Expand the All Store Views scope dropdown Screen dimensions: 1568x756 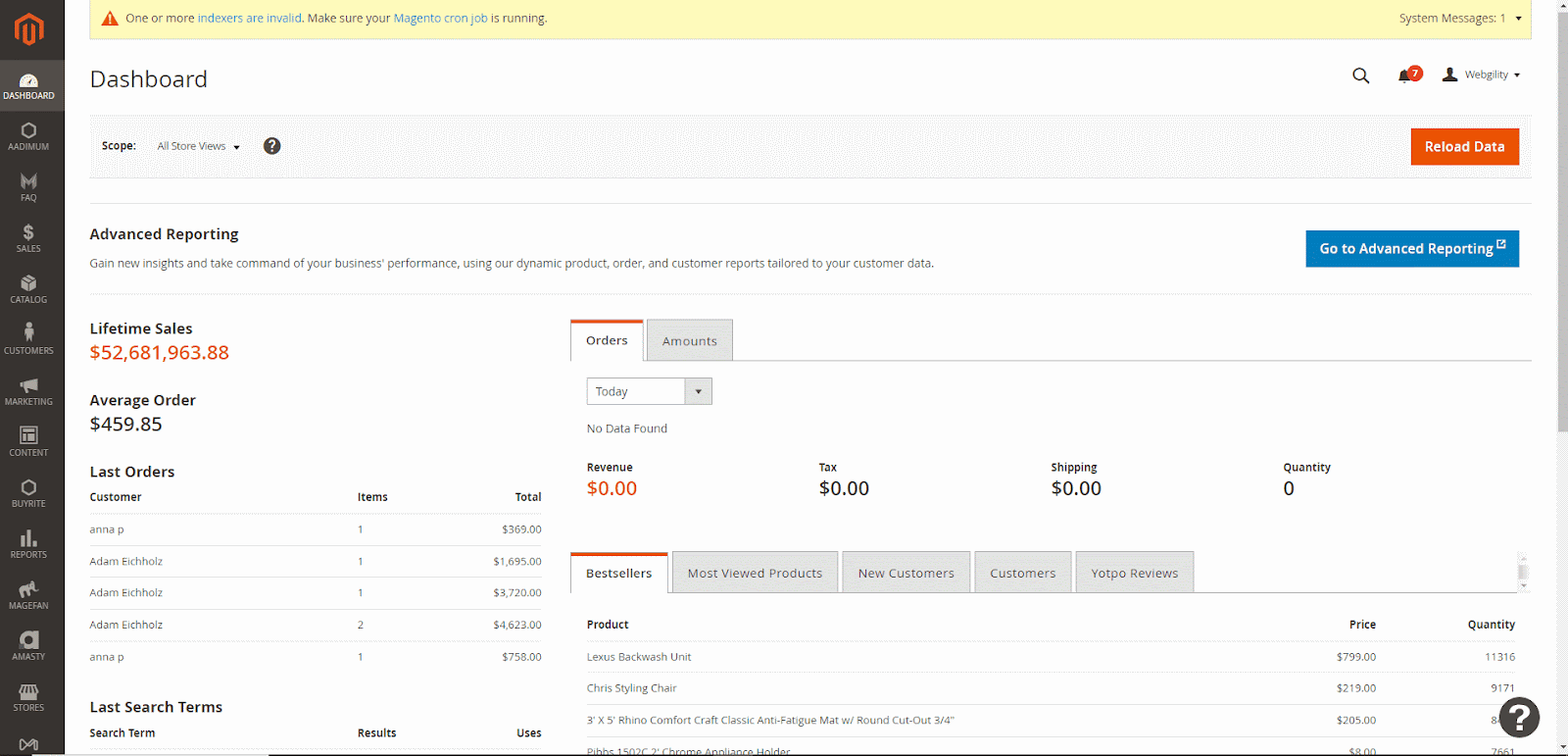(x=199, y=146)
